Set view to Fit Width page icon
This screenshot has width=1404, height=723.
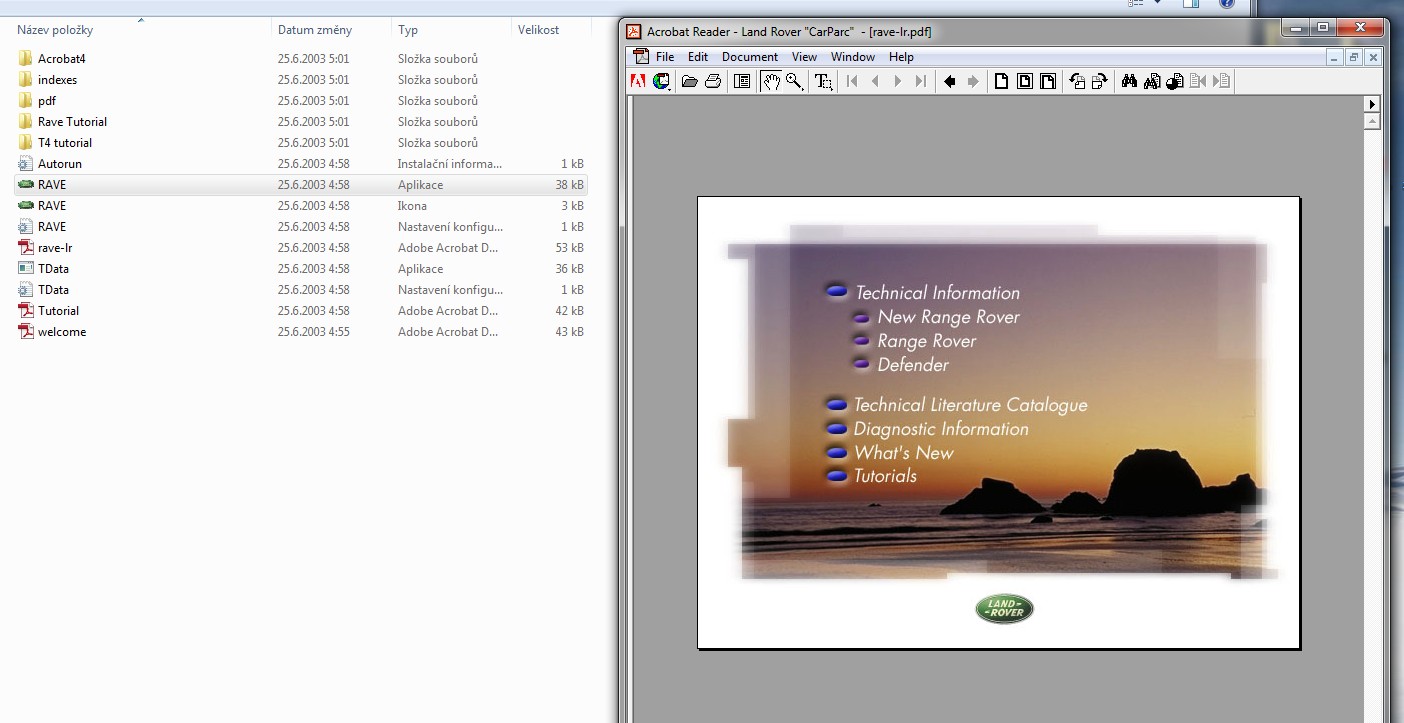click(1048, 82)
